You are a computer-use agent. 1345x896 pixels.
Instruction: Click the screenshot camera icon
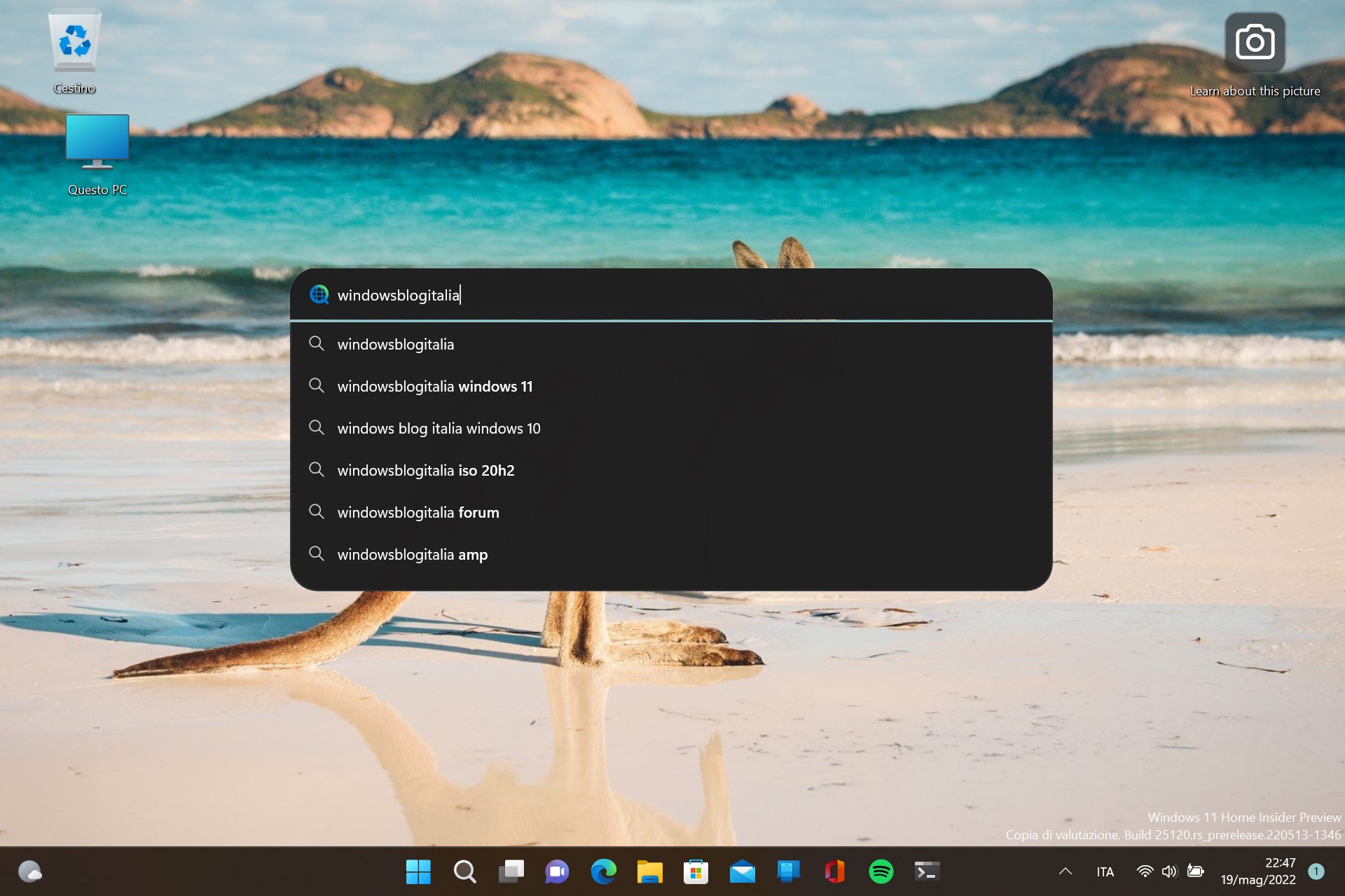[x=1254, y=42]
